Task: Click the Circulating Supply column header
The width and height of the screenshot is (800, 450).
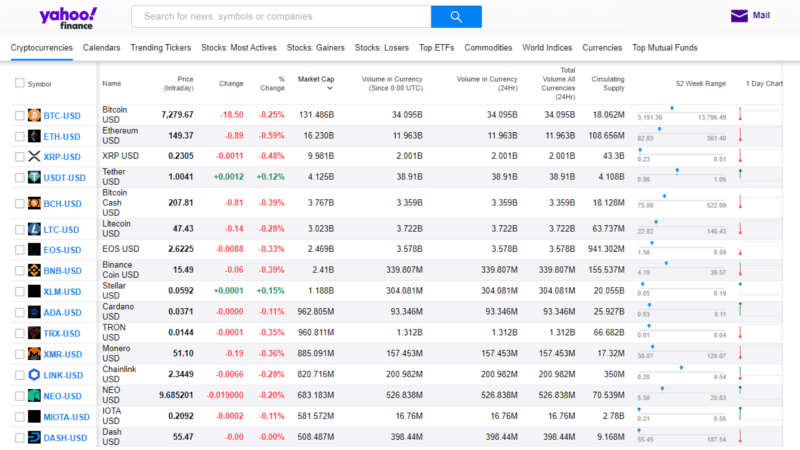Action: click(608, 84)
